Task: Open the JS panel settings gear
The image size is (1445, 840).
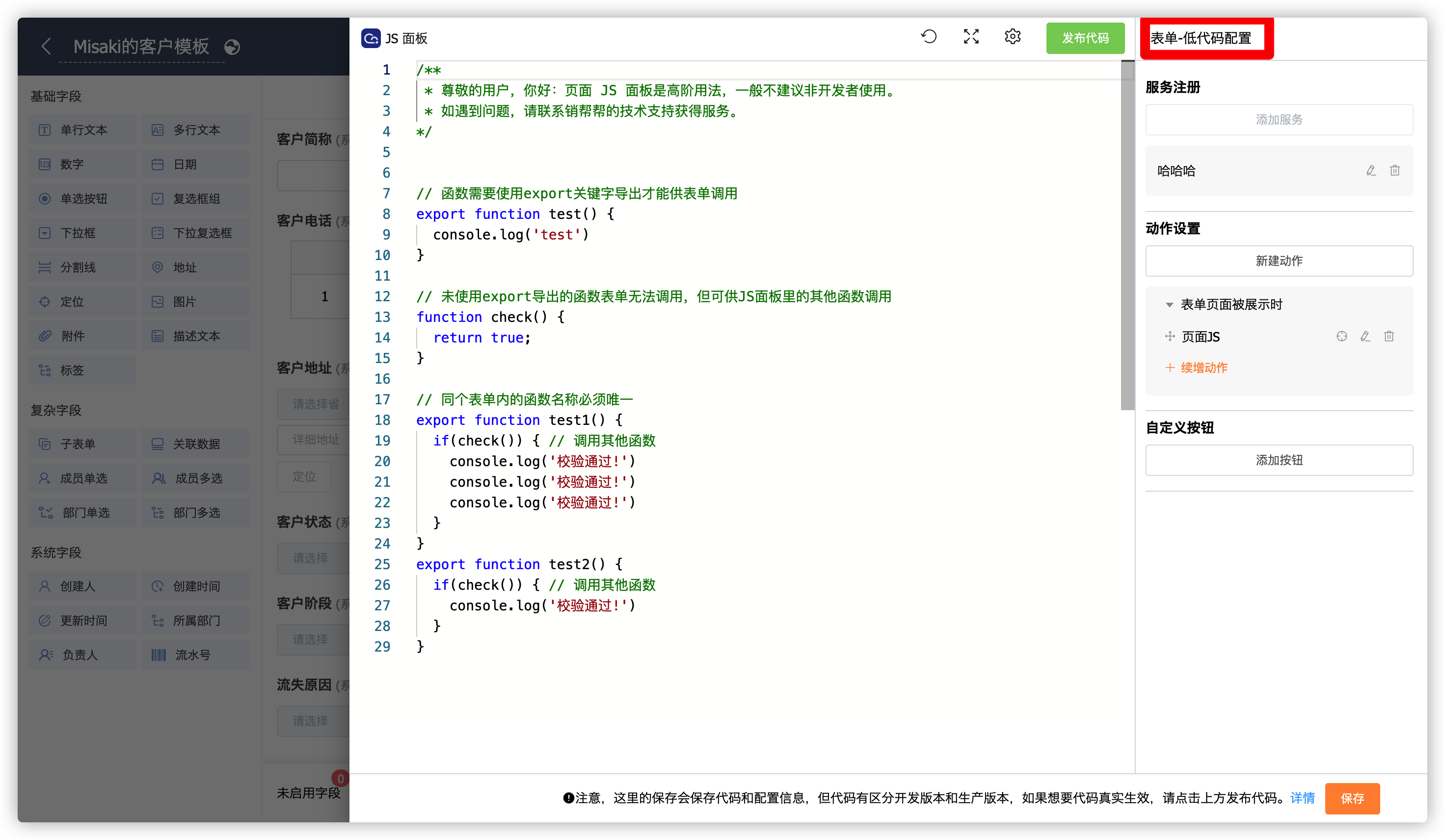Action: click(1012, 37)
